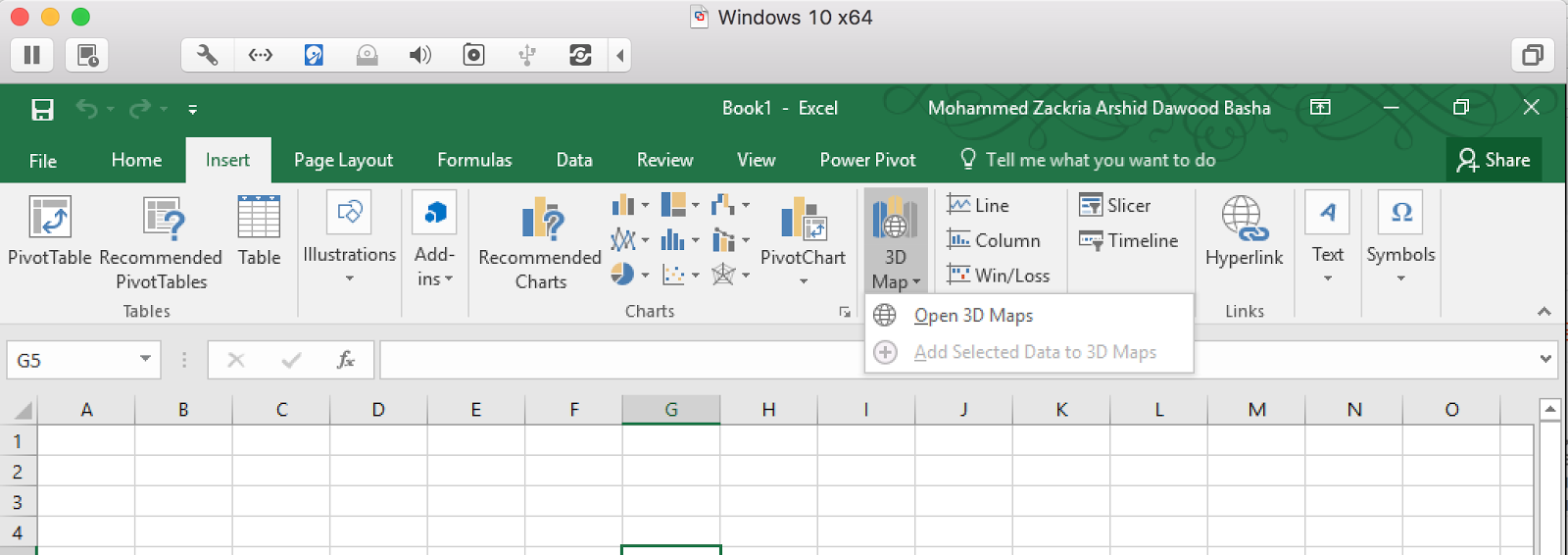Screen dimensions: 1568x555
Task: Expand the Undo history dropdown arrow
Action: (111, 109)
